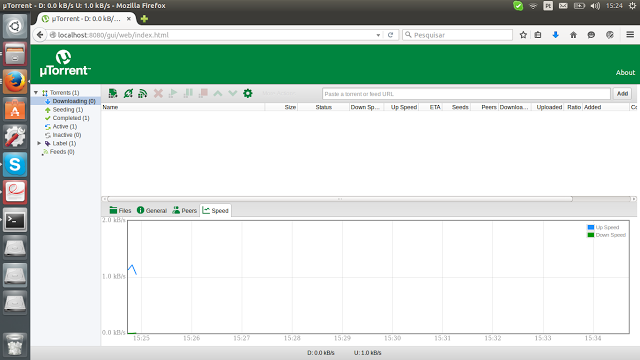Click the Add RSS Feed icon
Viewport: 640px width, 360px height.
143,93
